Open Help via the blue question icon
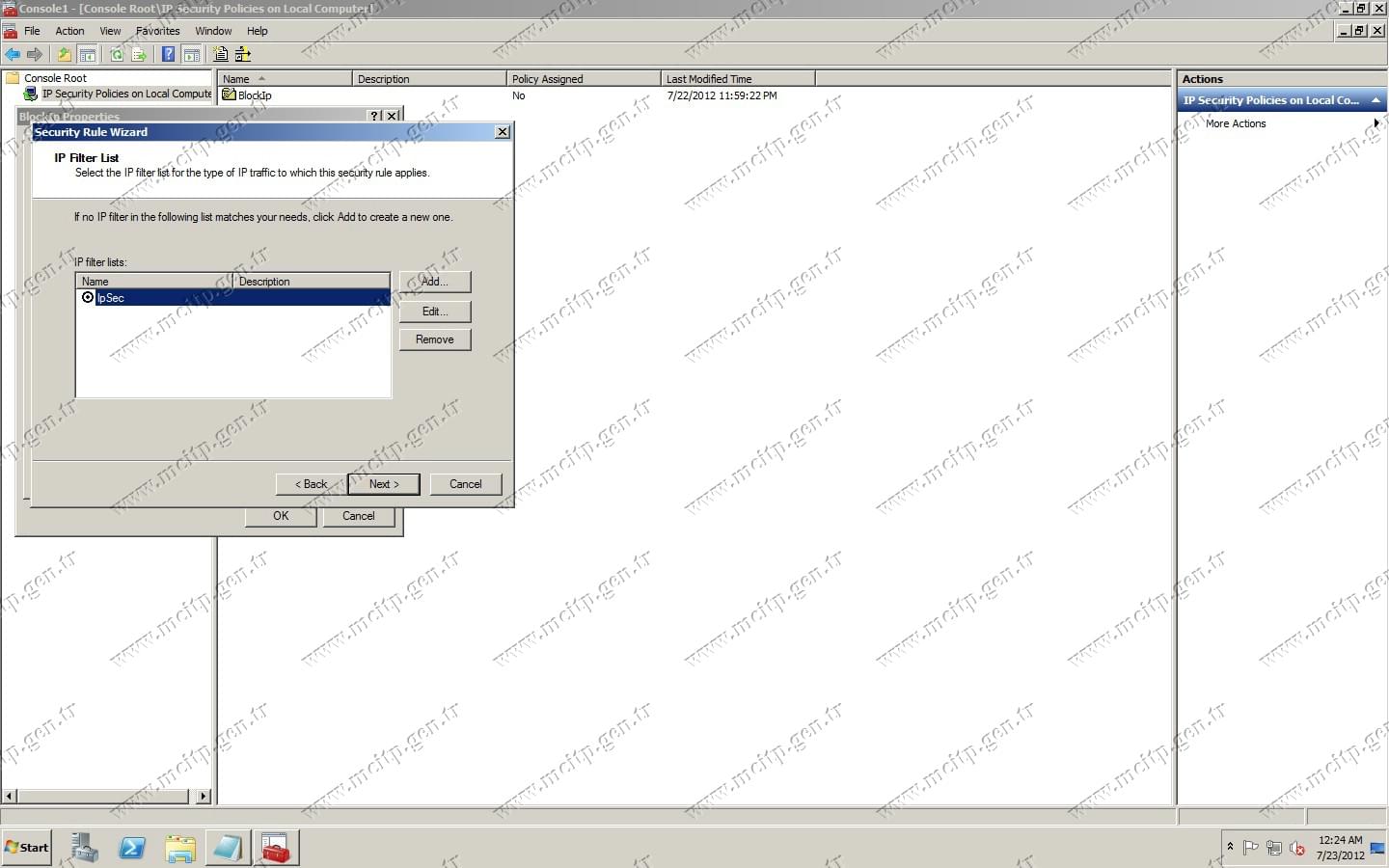Viewport: 1389px width, 868px height. click(169, 55)
